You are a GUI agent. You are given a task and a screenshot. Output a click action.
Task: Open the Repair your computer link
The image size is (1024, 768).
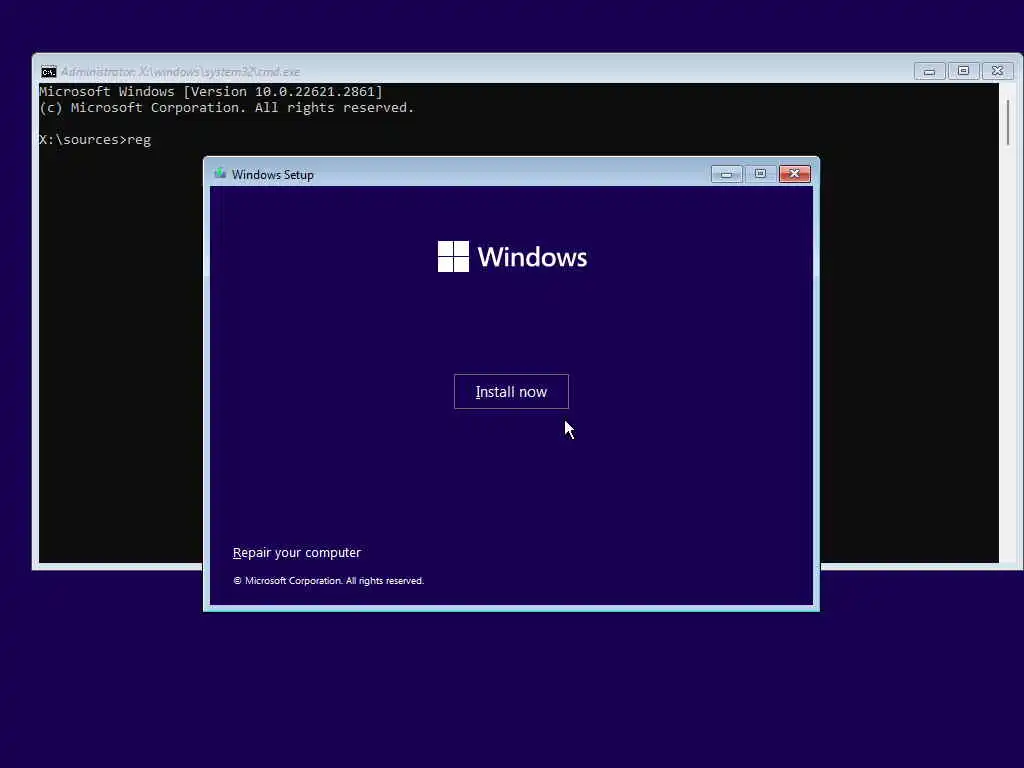tap(296, 552)
